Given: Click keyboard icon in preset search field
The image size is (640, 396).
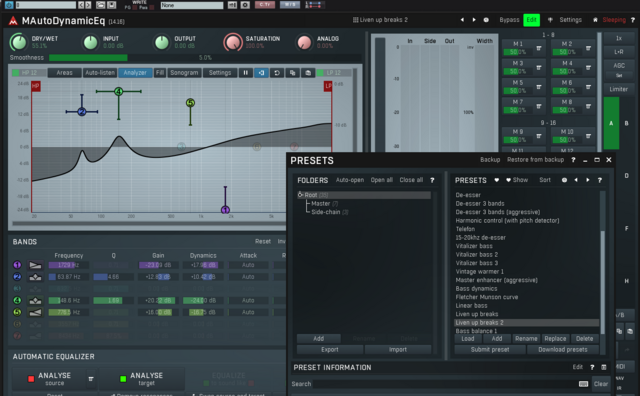Looking at the screenshot, I should (x=583, y=384).
